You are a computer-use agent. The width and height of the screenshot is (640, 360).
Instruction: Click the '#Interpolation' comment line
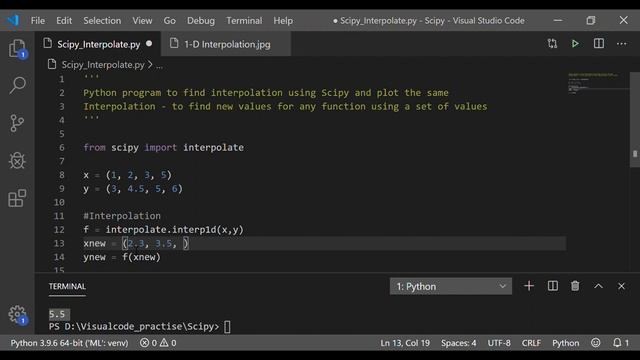(122, 216)
